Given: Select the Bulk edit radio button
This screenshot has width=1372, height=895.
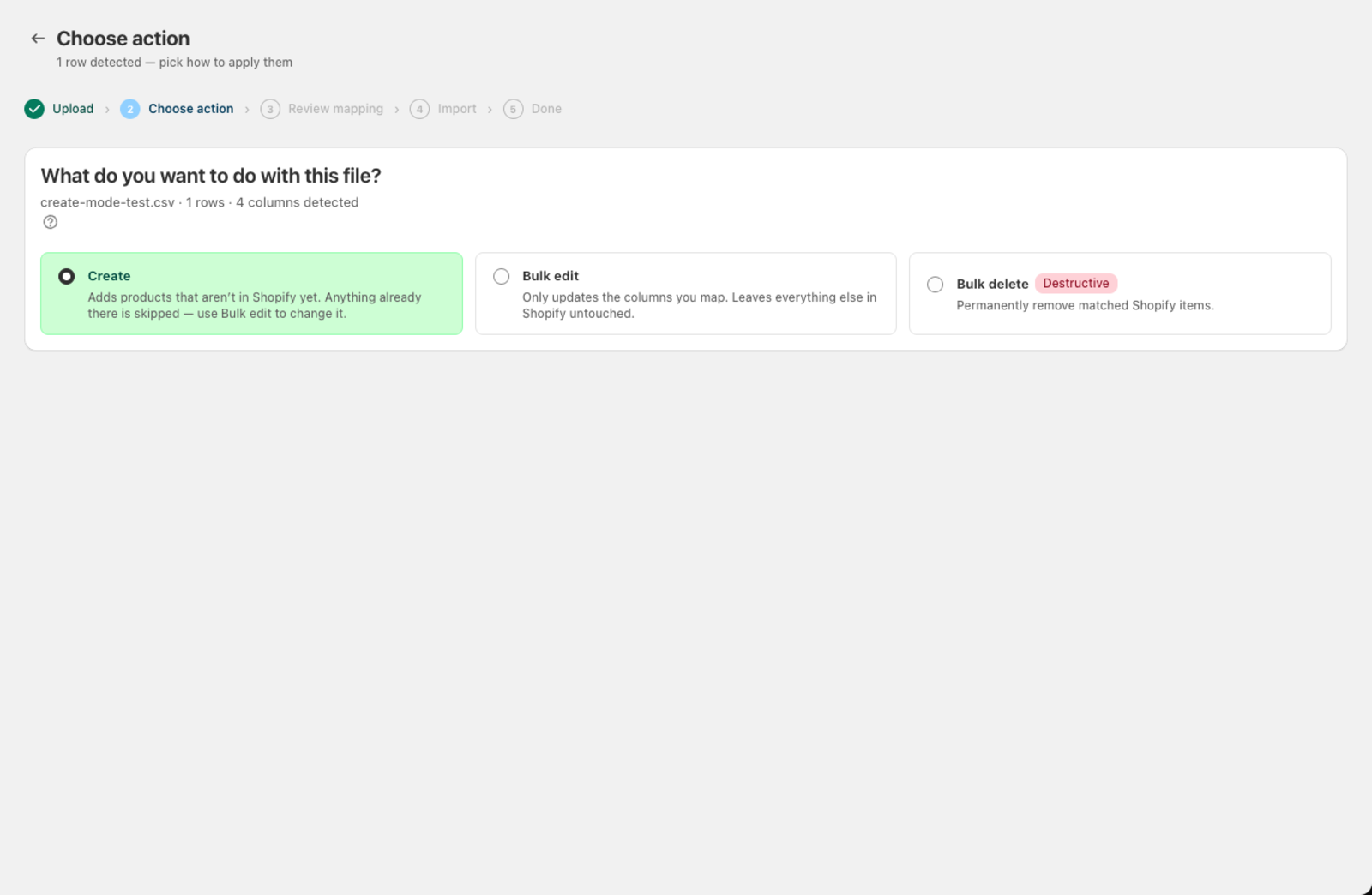Looking at the screenshot, I should coord(502,276).
